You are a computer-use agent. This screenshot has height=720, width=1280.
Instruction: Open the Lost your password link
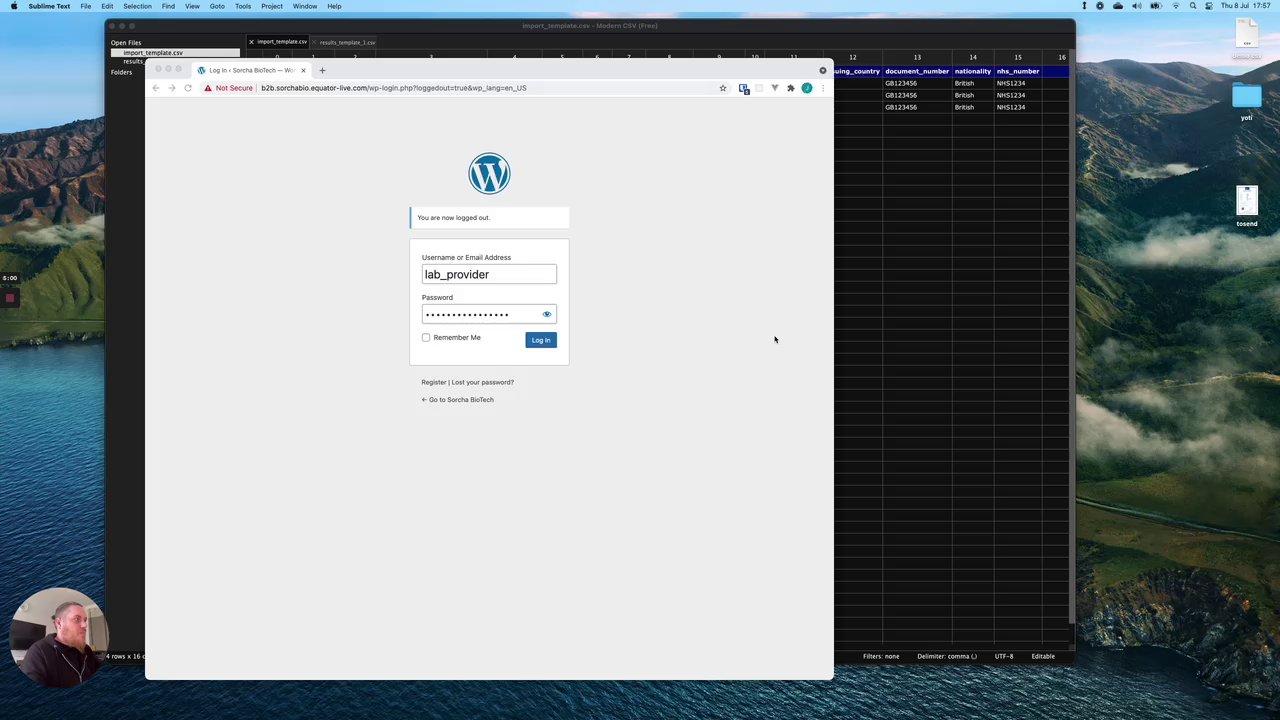pos(482,382)
